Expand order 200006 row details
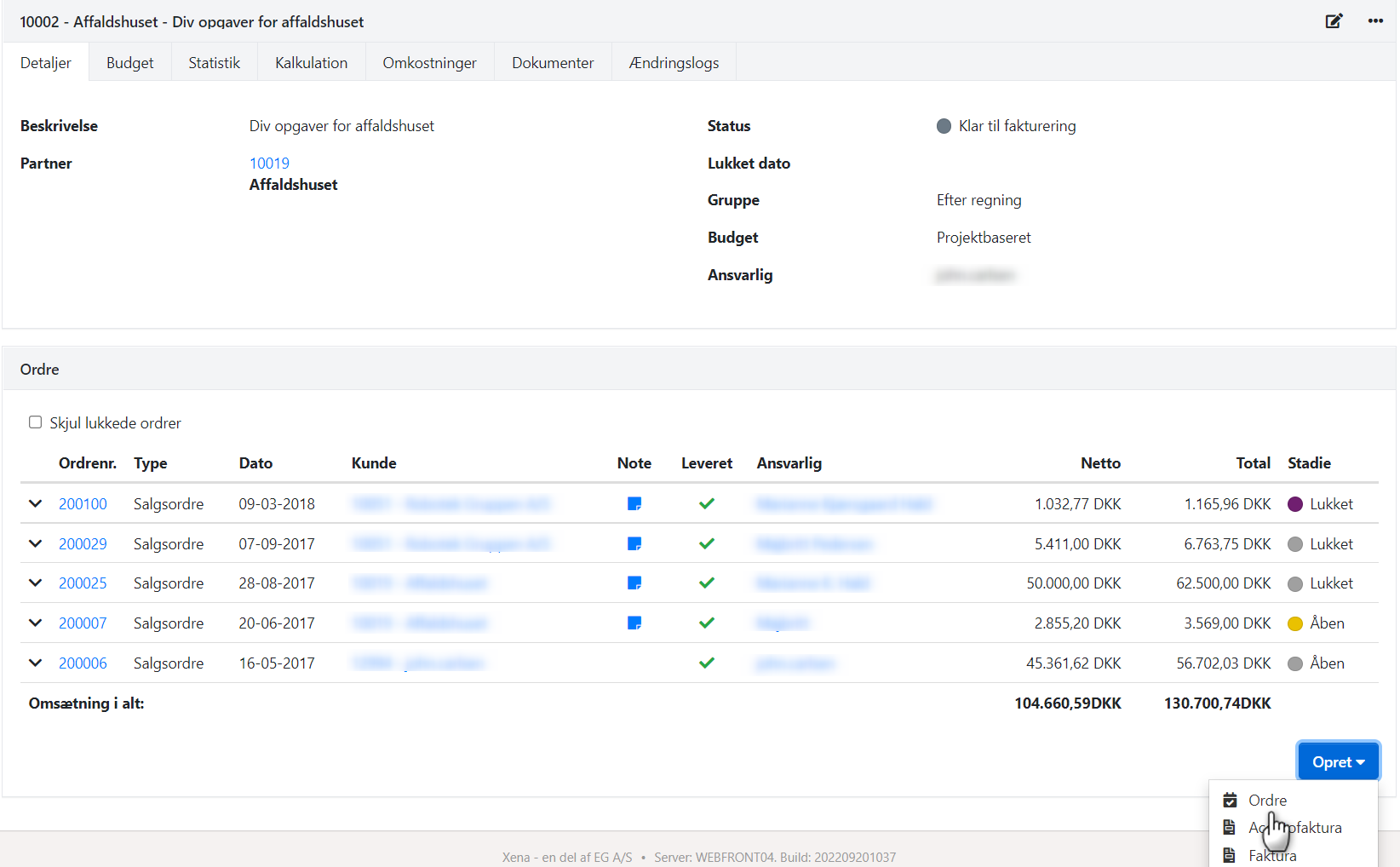Viewport: 1400px width, 867px height. point(36,663)
